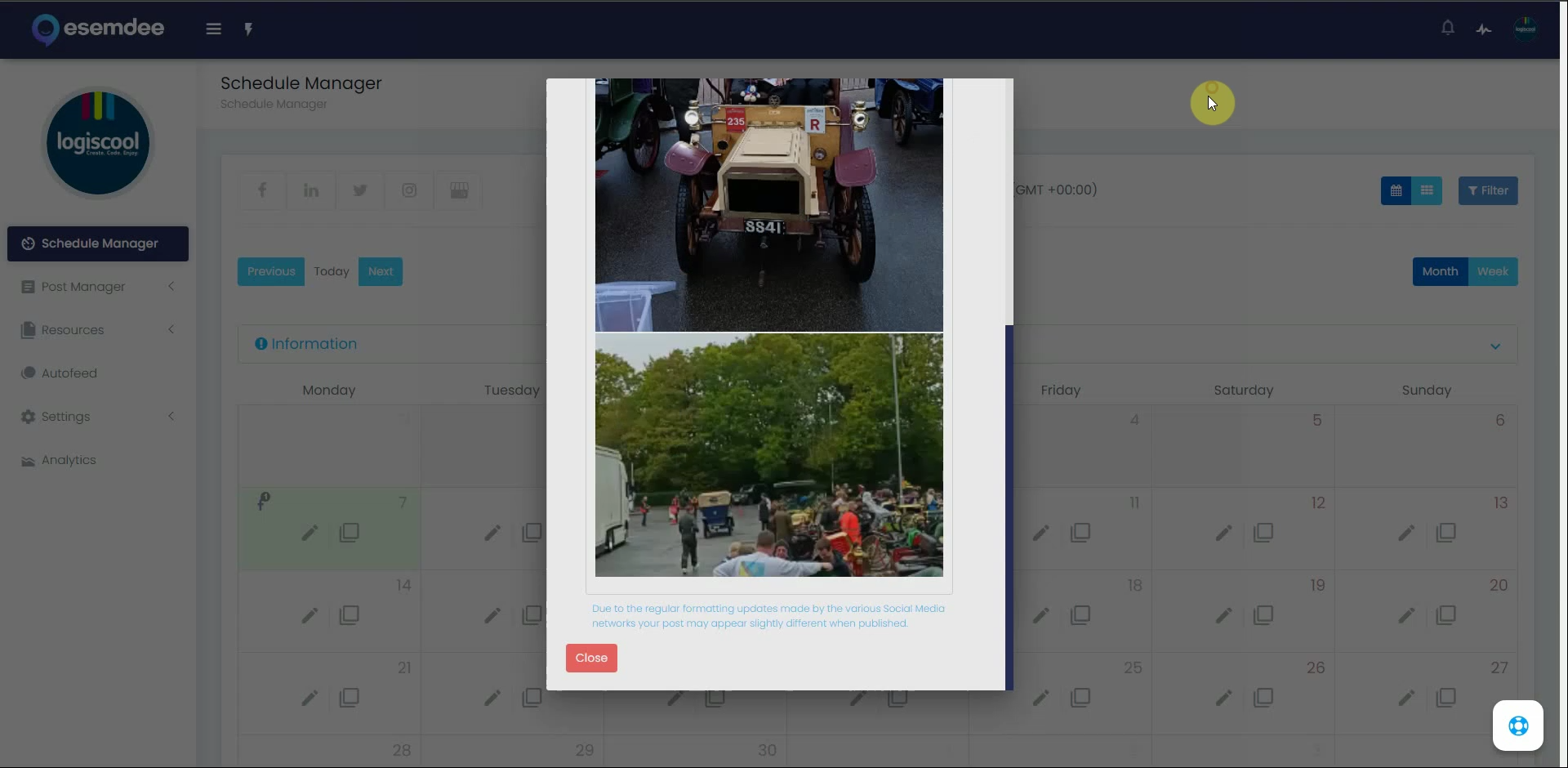Viewport: 1568px width, 768px height.
Task: Click the preview dialog scrollbar thumb
Action: click(1009, 507)
